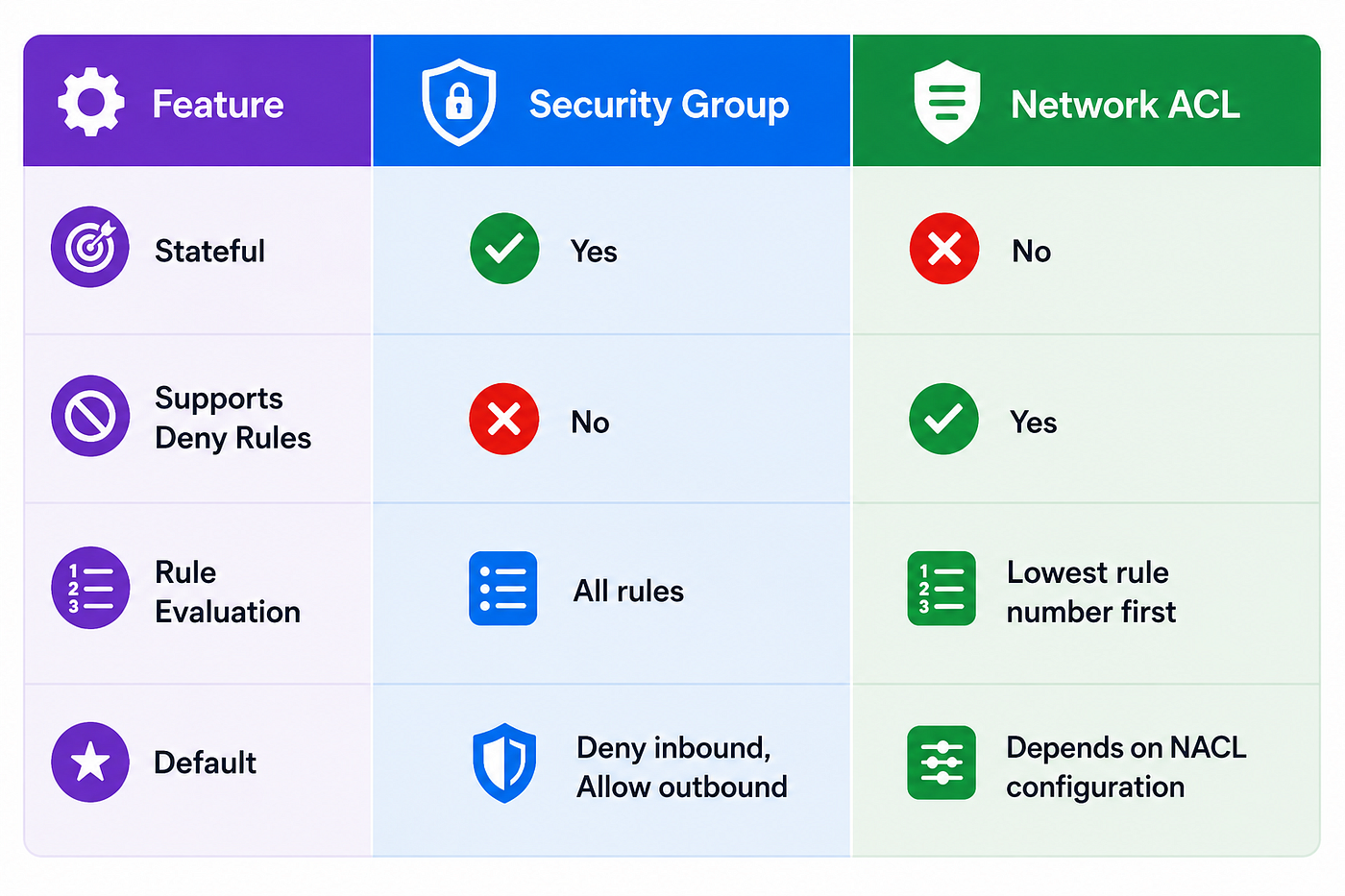Click the green Lowest rule number list icon

[x=941, y=589]
